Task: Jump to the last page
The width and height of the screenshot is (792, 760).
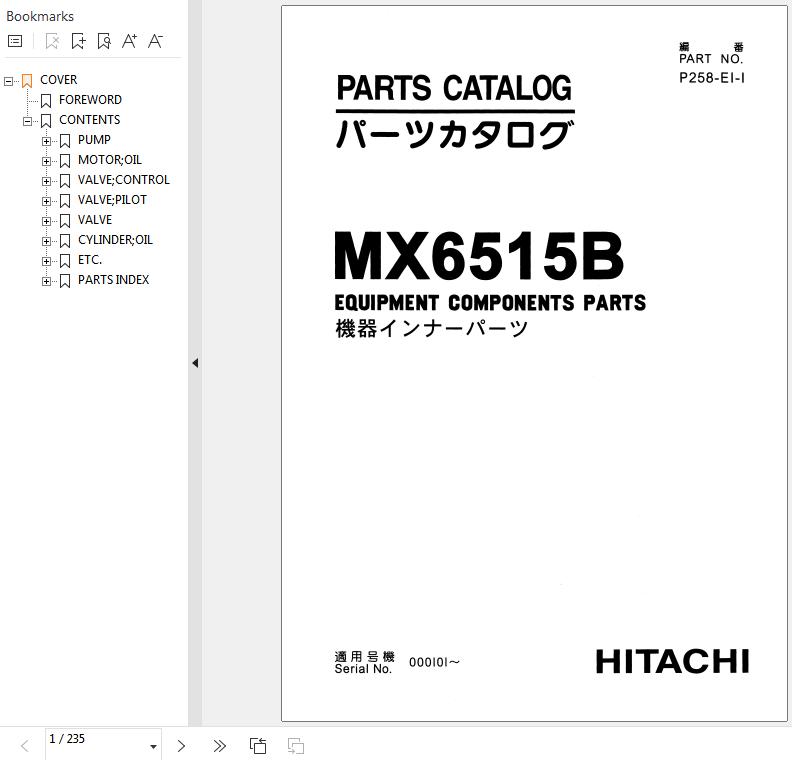Action: [219, 746]
